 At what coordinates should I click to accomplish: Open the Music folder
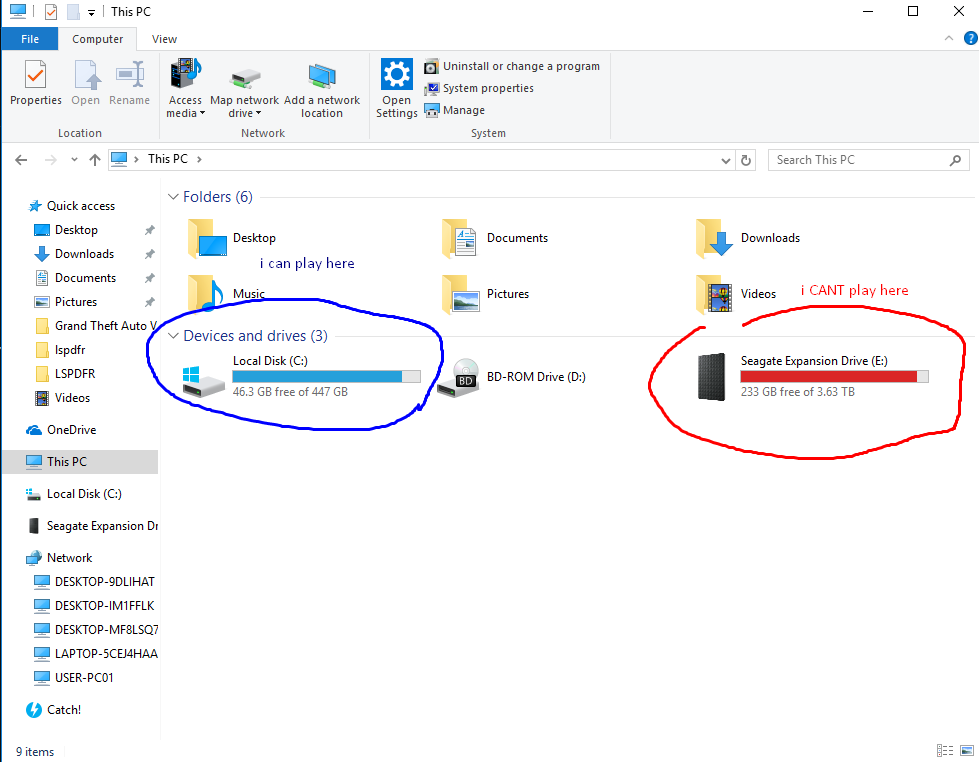click(x=226, y=294)
